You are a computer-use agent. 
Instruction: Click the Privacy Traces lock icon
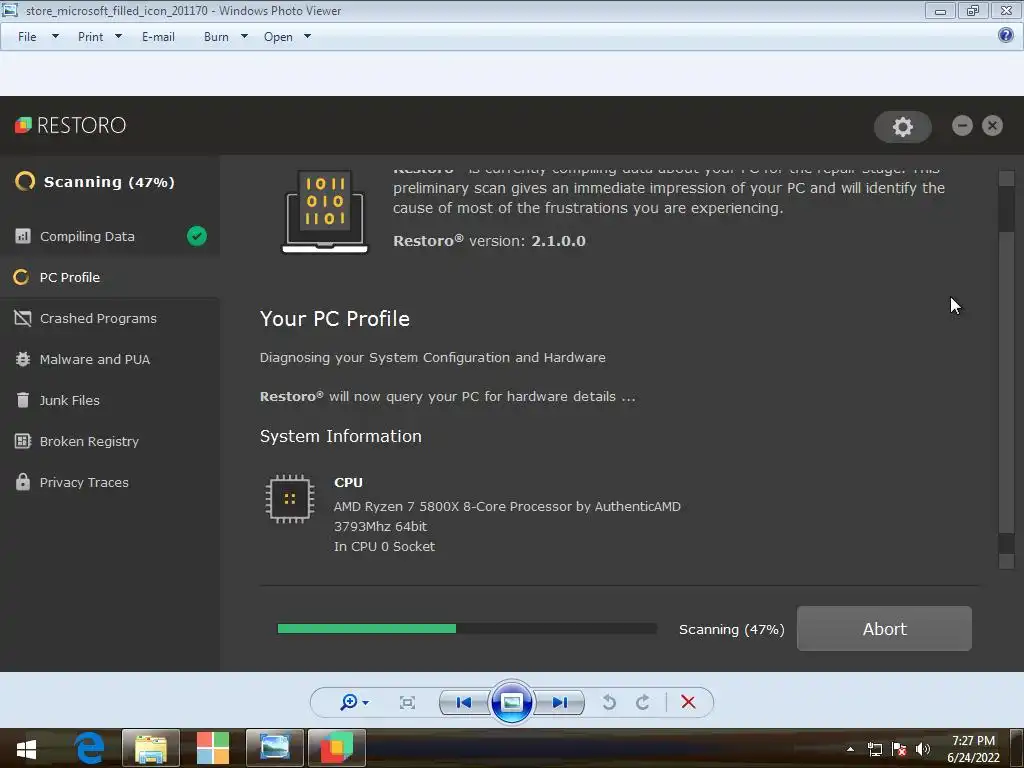[x=23, y=482]
